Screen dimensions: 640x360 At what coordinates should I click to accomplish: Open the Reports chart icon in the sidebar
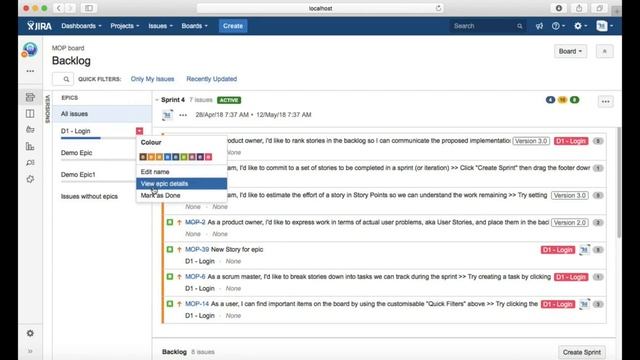(30, 146)
